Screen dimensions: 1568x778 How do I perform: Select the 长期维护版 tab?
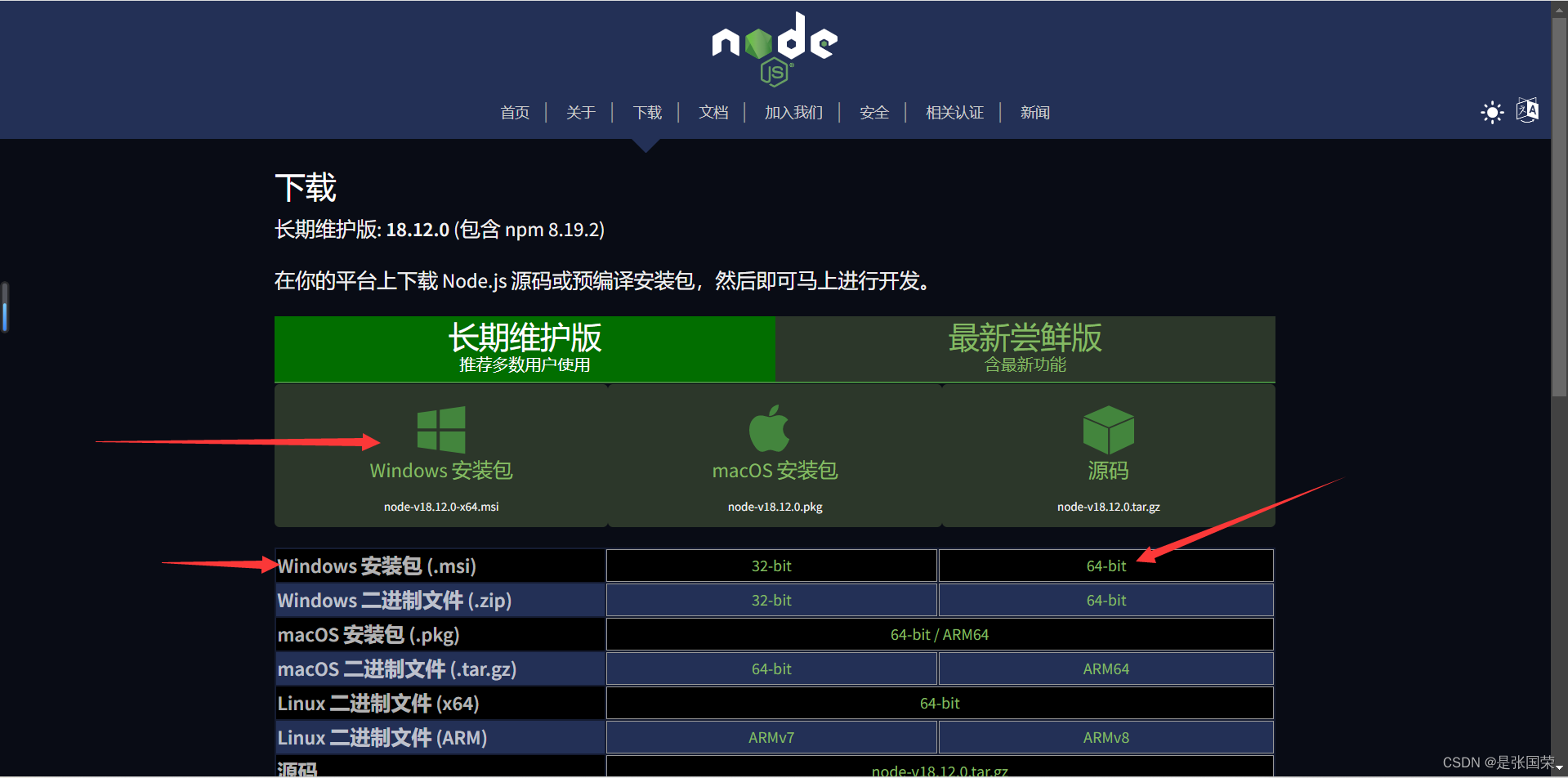tap(525, 349)
